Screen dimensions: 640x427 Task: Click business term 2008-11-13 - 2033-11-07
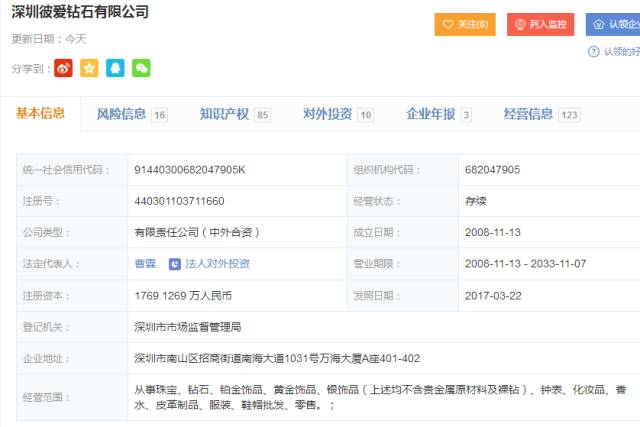click(x=525, y=264)
